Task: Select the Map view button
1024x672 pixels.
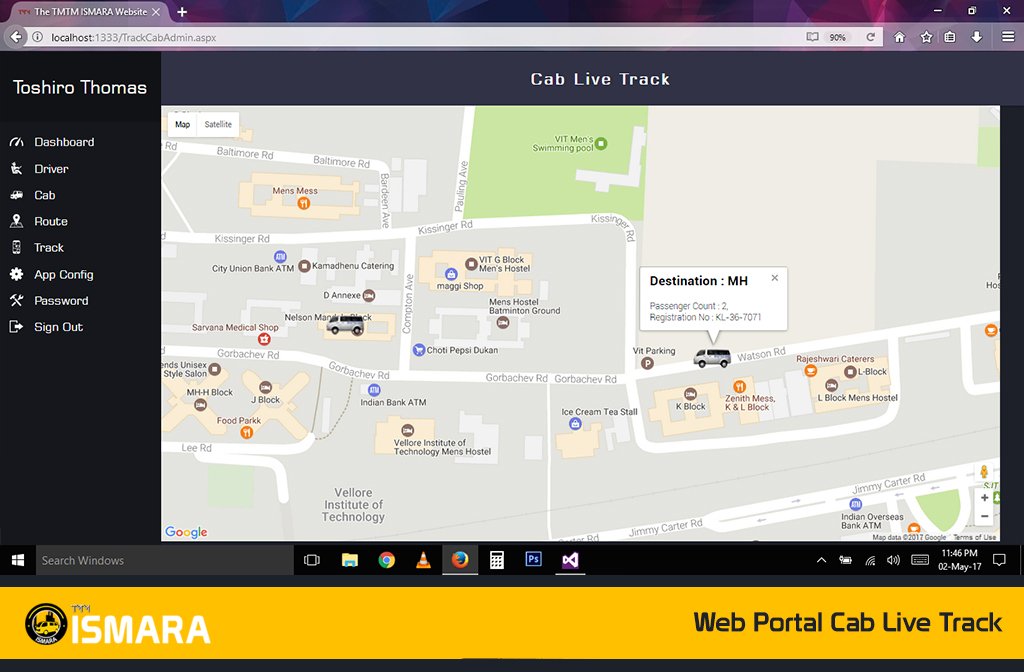Action: coord(182,124)
